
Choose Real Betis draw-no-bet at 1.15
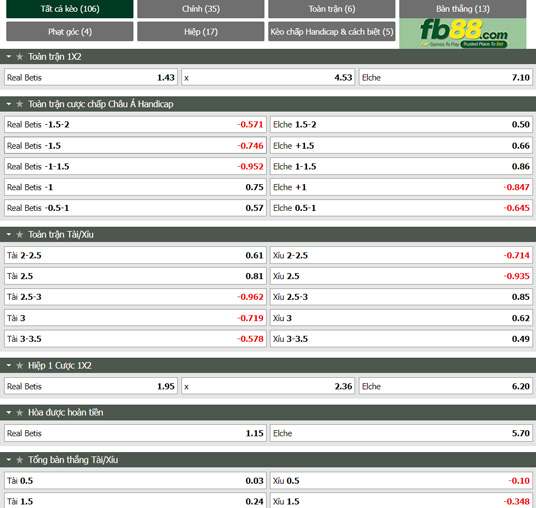(135, 433)
